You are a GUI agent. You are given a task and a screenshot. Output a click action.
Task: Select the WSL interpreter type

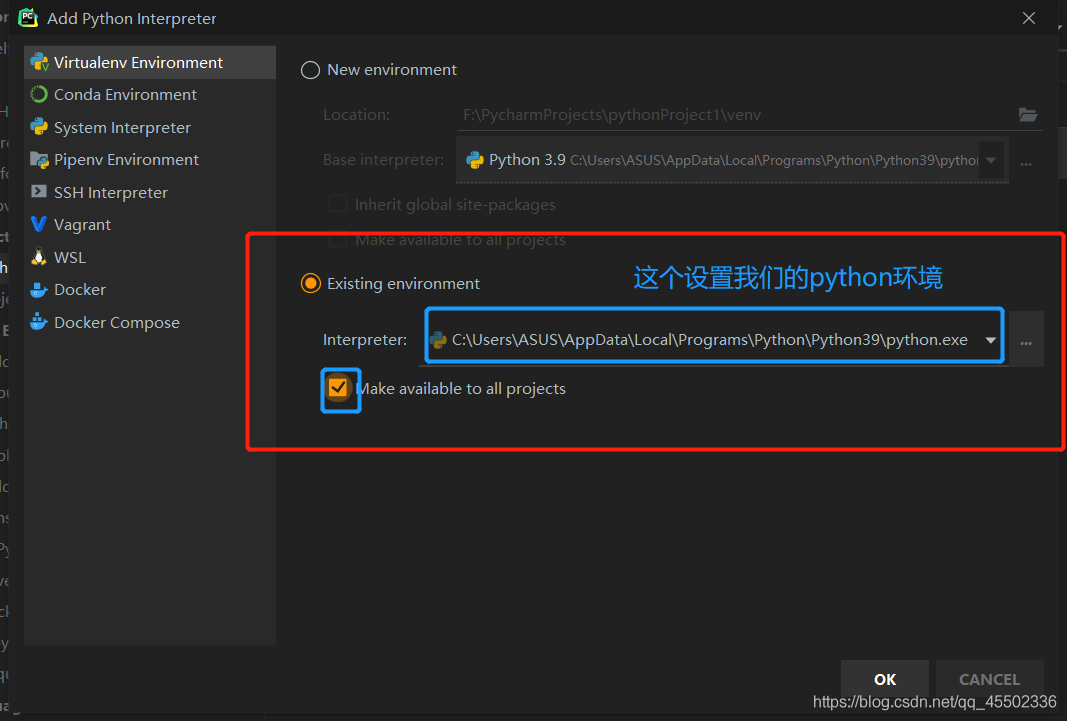[x=150, y=257]
